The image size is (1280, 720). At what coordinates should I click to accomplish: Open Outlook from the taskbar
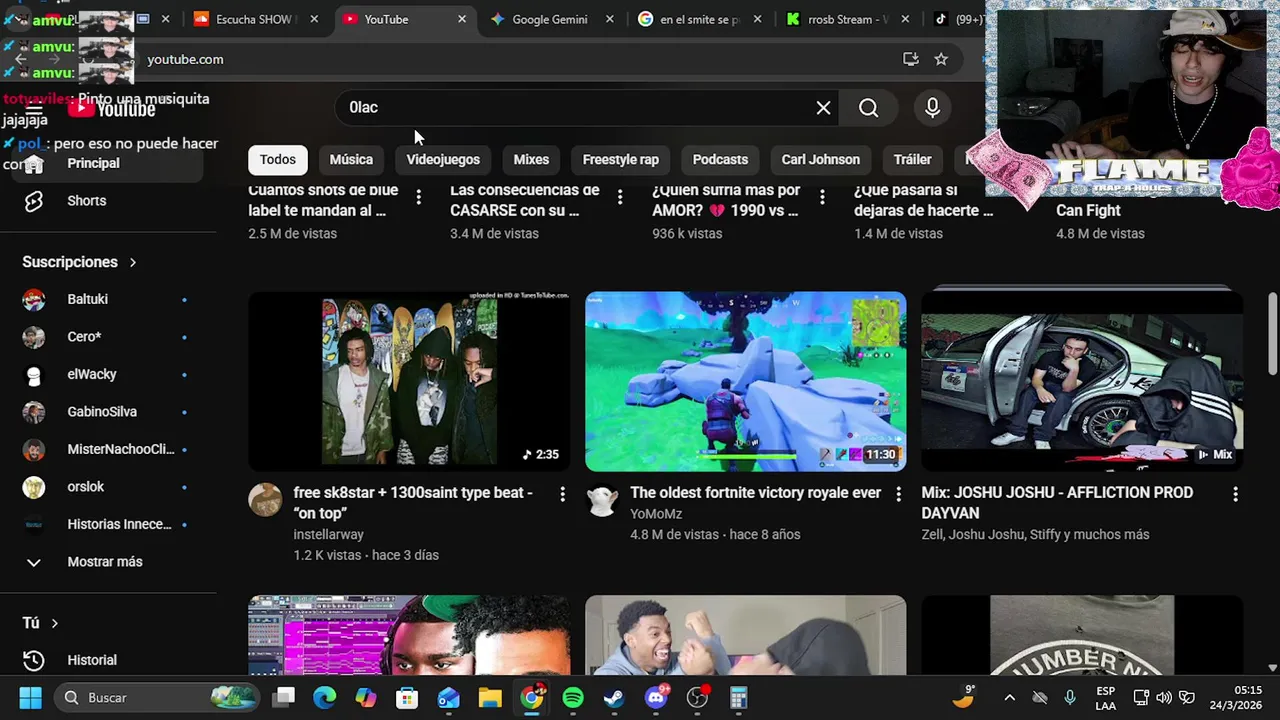tap(448, 697)
